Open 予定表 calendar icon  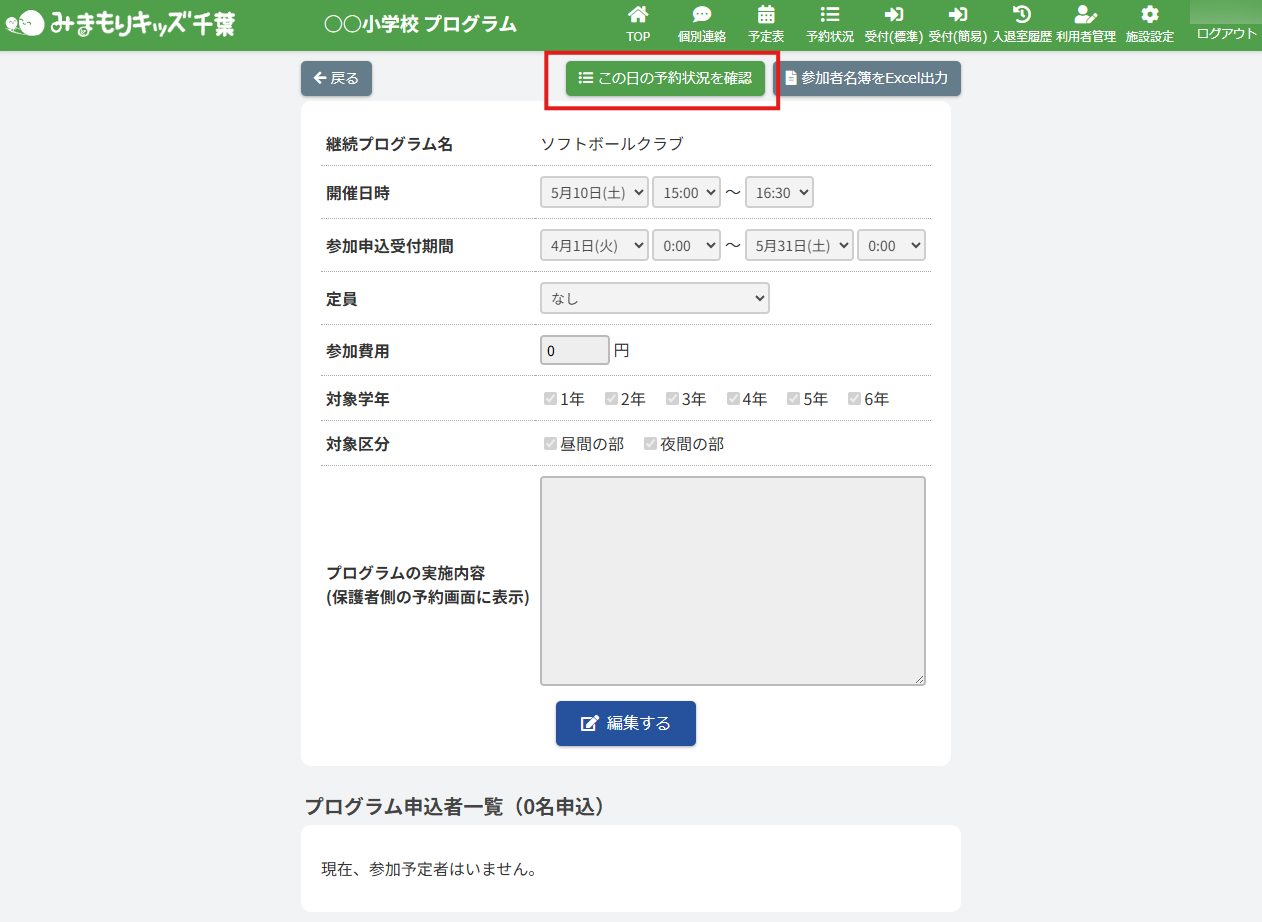pos(766,15)
